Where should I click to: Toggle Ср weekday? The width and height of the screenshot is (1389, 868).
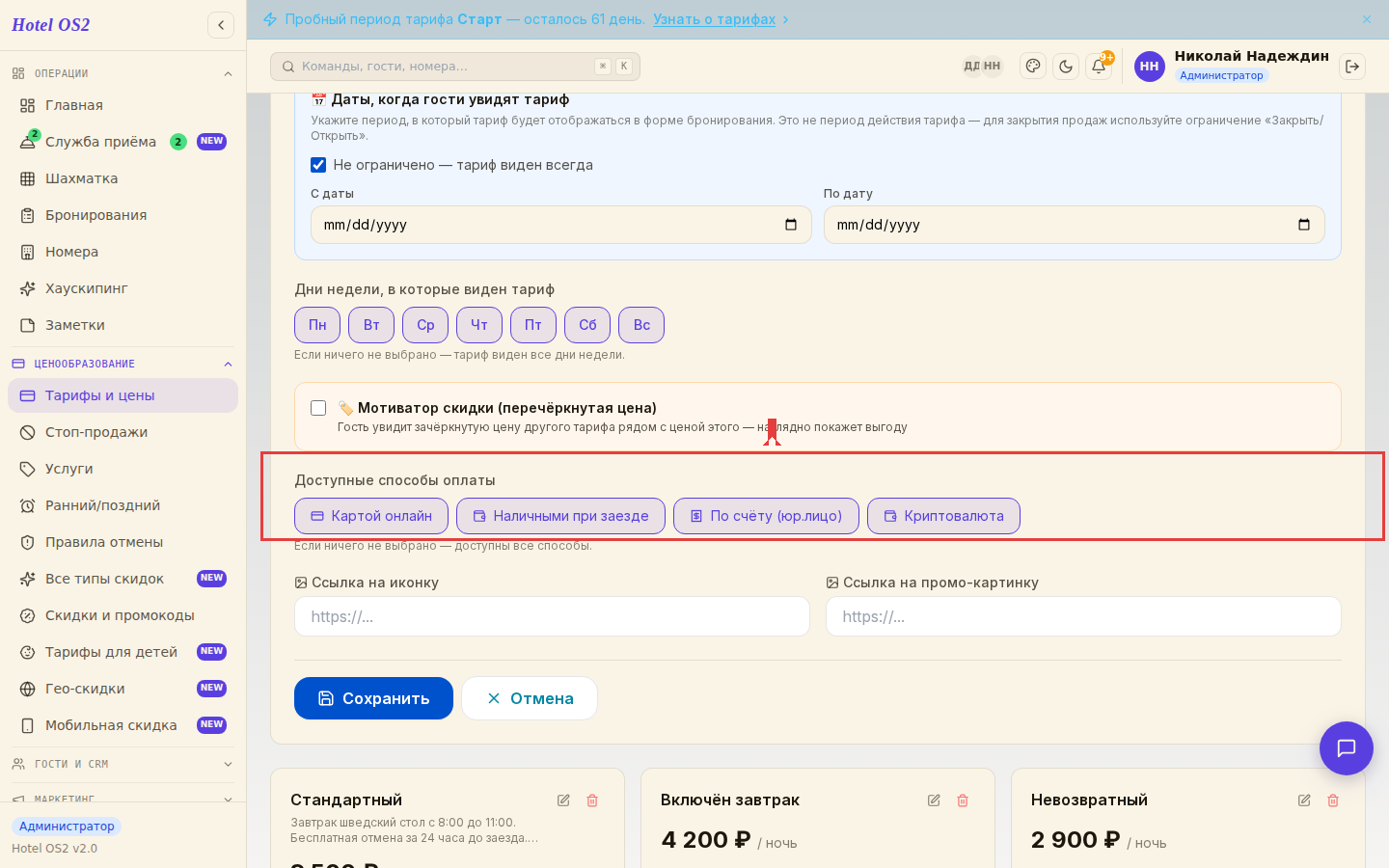(425, 325)
